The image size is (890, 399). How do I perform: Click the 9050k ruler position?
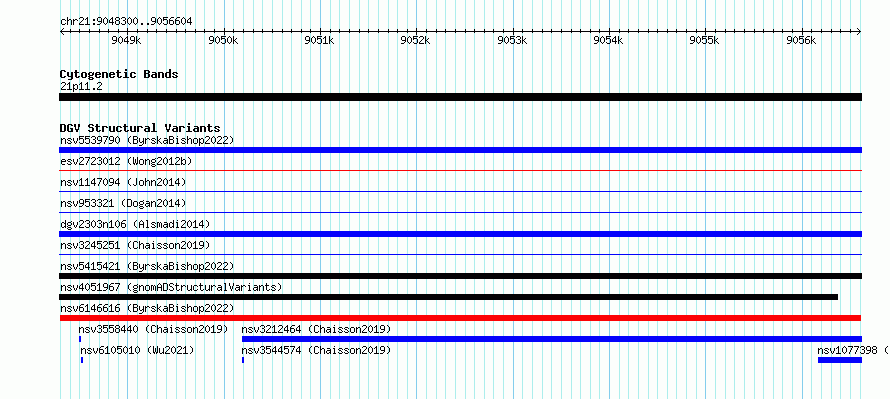[224, 40]
